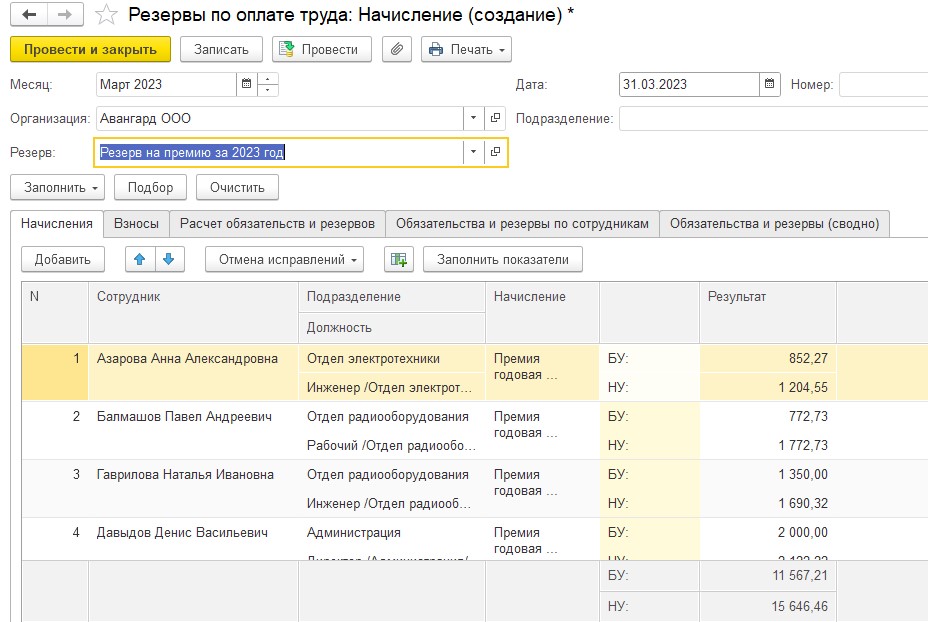Increase month with the stepper up arrow
Screen dimensions: 928x622
point(268,79)
